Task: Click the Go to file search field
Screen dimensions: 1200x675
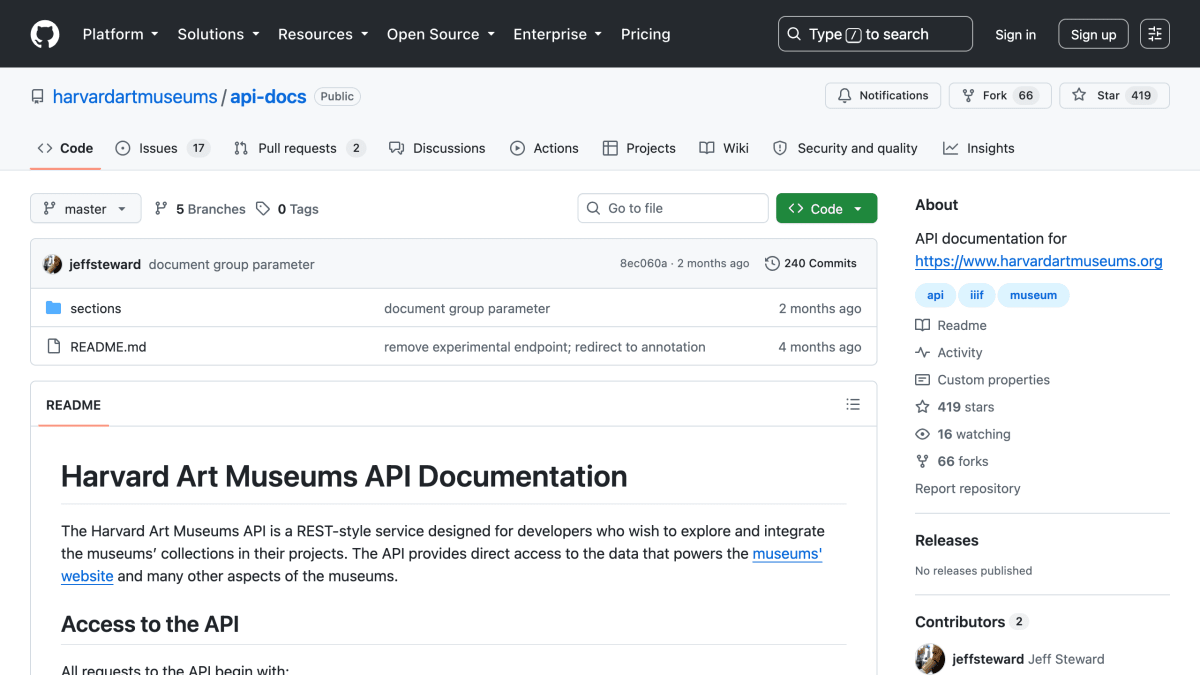Action: pos(673,208)
